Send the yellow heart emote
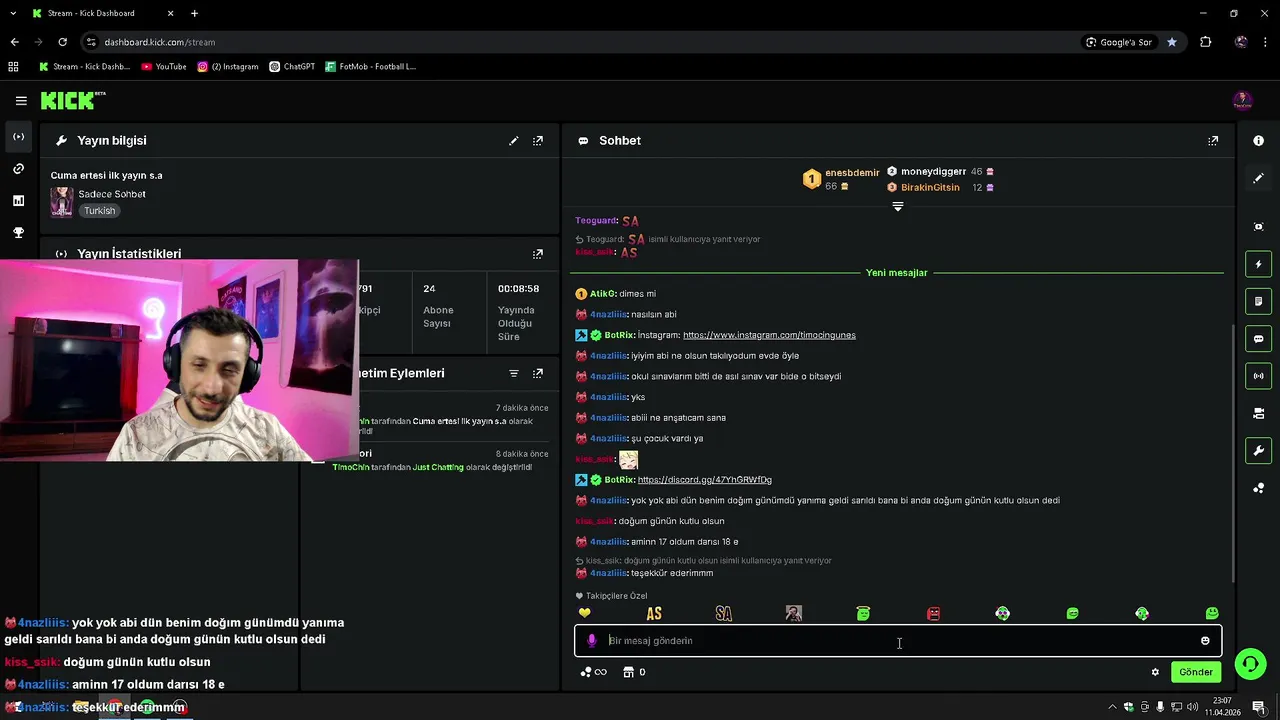 pos(585,613)
